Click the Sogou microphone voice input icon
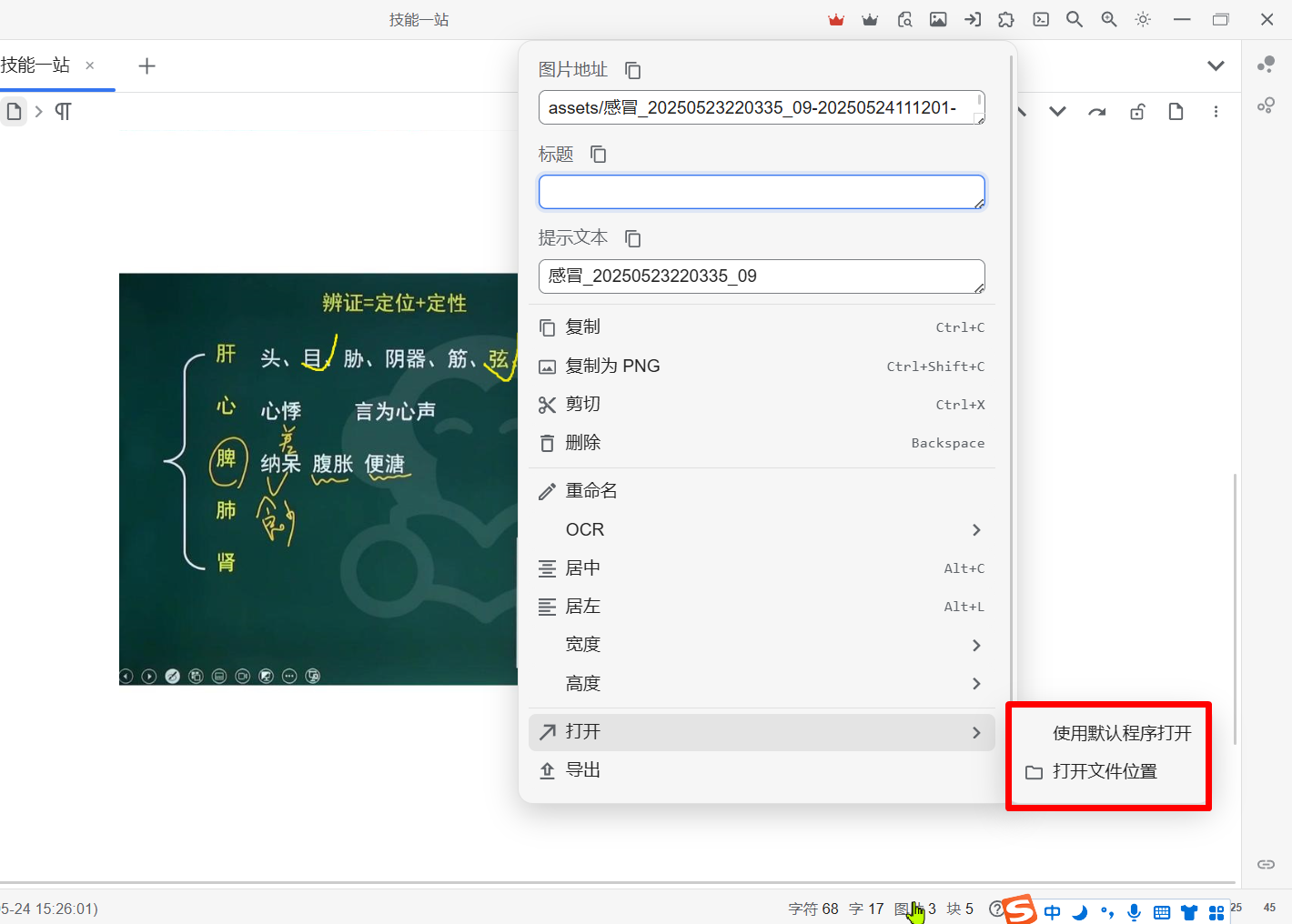1292x924 pixels. [x=1134, y=912]
